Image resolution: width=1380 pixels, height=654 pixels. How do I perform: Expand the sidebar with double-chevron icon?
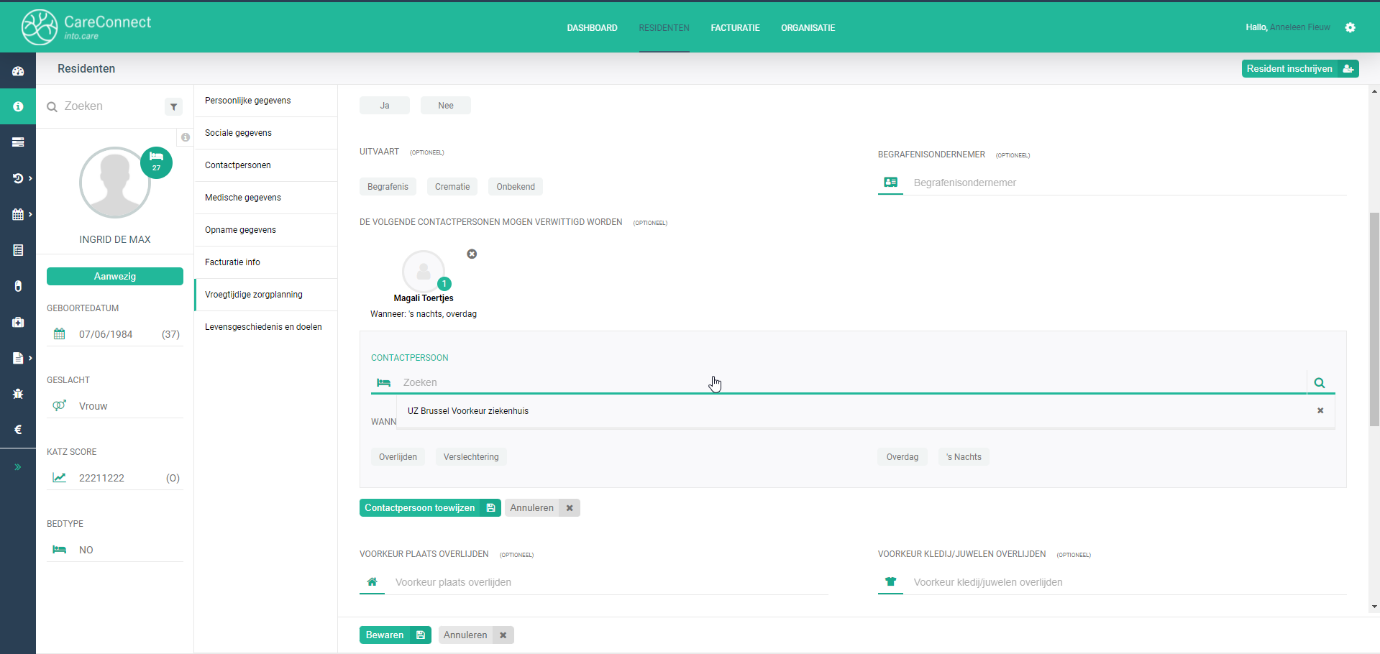point(17,466)
